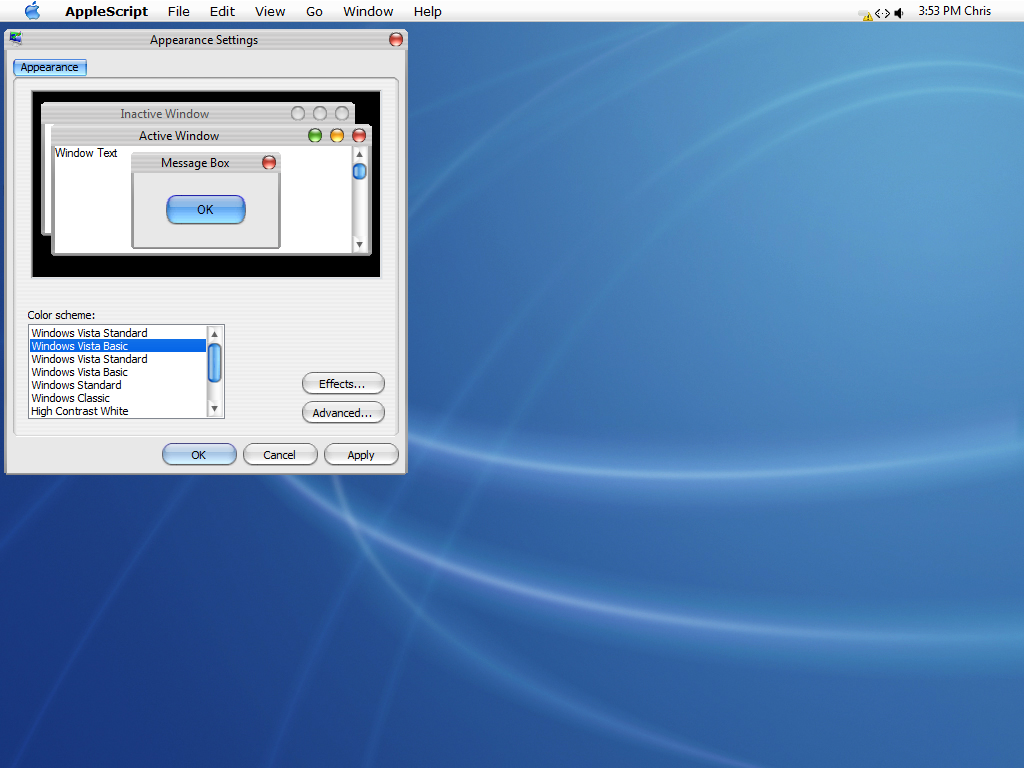Click the Cancel button

click(x=280, y=455)
